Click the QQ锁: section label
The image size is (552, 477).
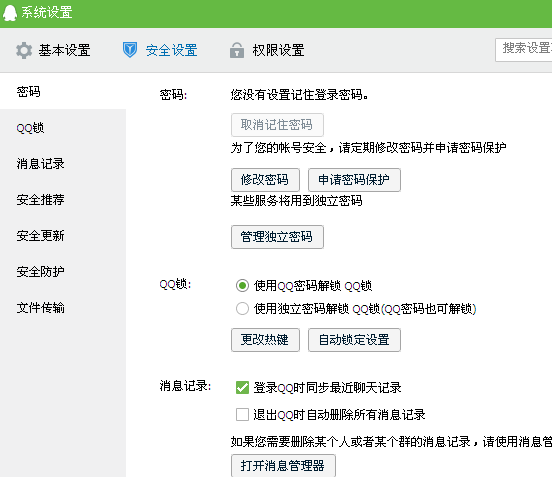coord(175,284)
